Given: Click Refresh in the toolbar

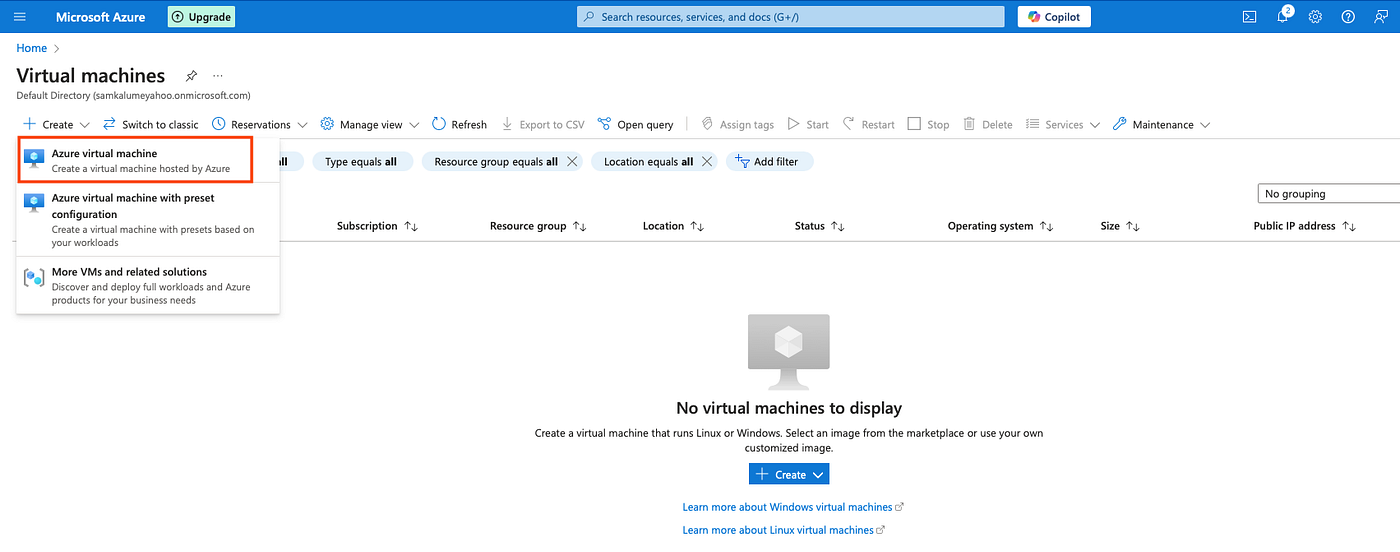Looking at the screenshot, I should [x=460, y=125].
